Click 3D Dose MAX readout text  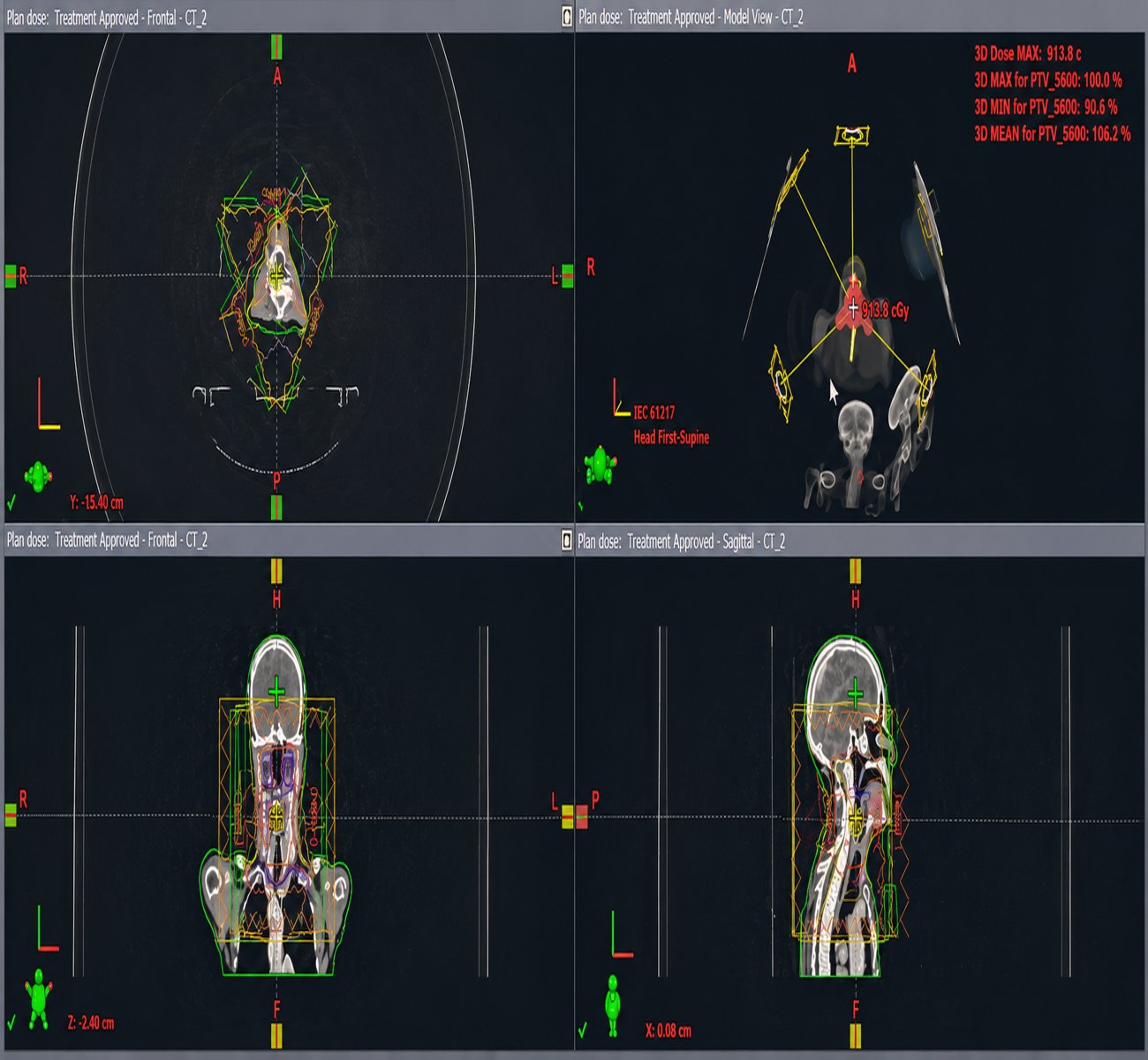click(x=1028, y=54)
